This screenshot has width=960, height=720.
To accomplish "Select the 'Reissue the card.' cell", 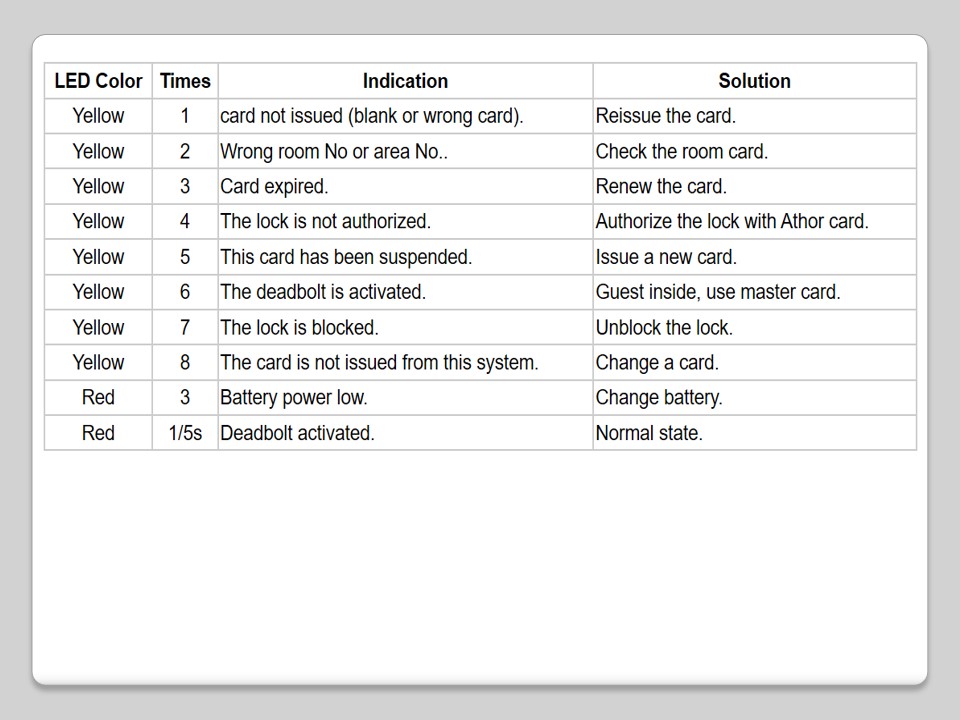I will click(x=666, y=116).
